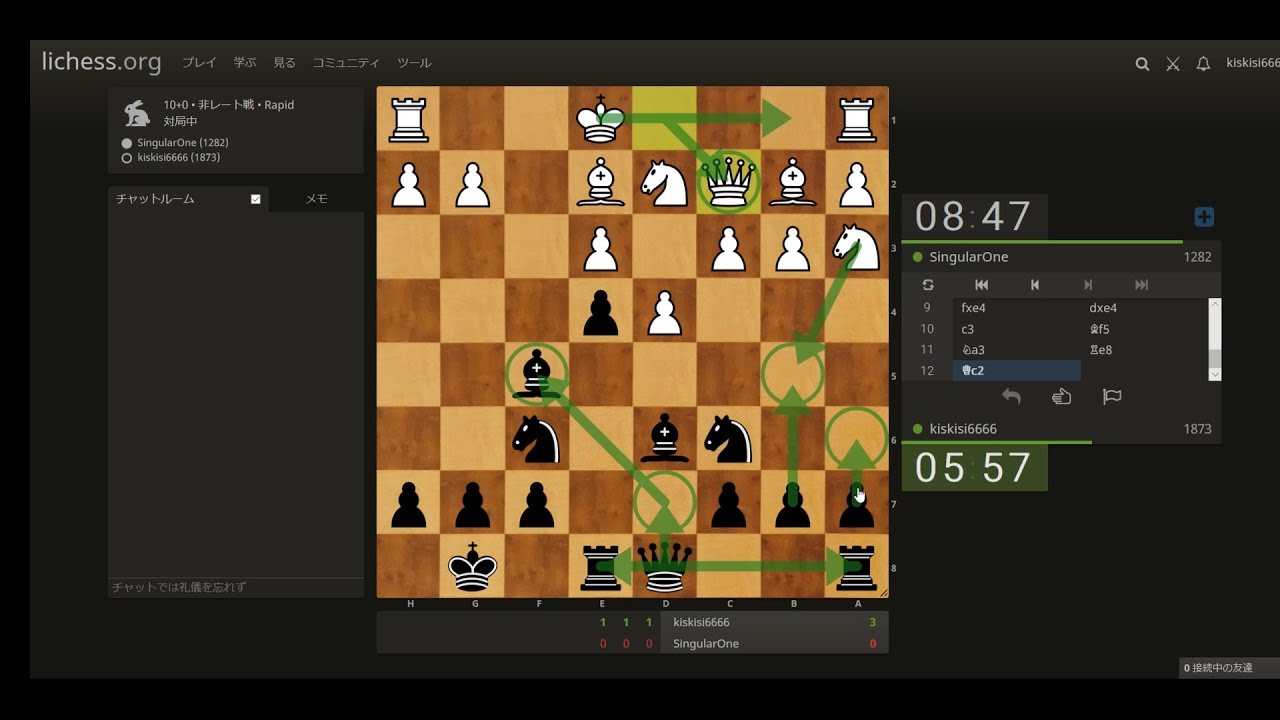Open the 見る menu
The image size is (1280, 720).
[x=285, y=63]
